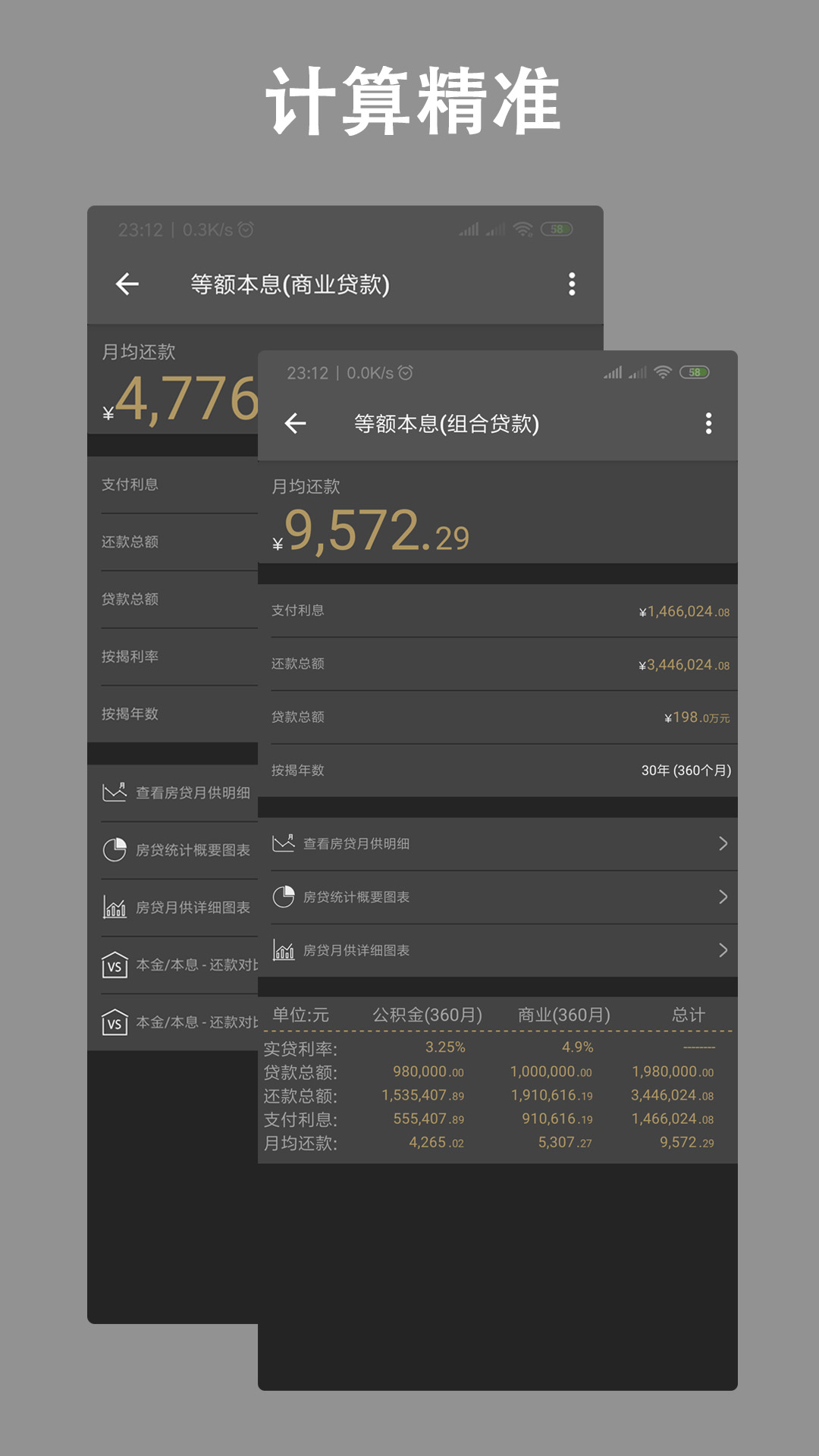Open 查看房贷月供明细 in rear screen
The image size is (819, 1456).
(x=173, y=792)
